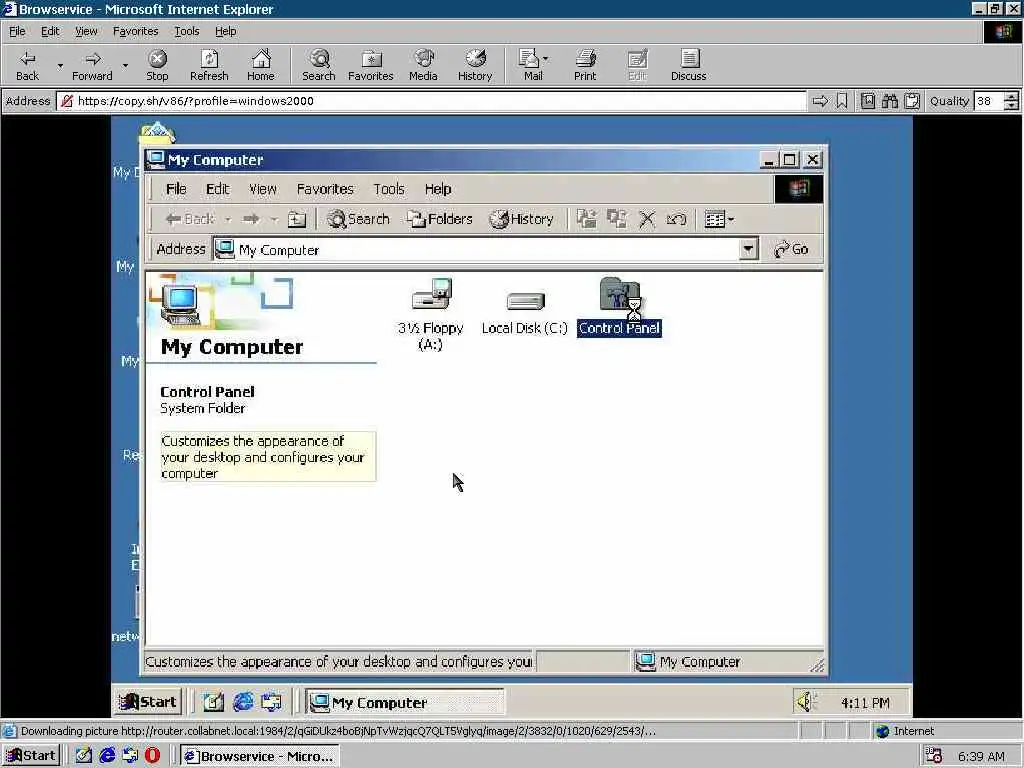The image size is (1024, 768).
Task: Expand the My Computer address bar dropdown
Action: (748, 249)
